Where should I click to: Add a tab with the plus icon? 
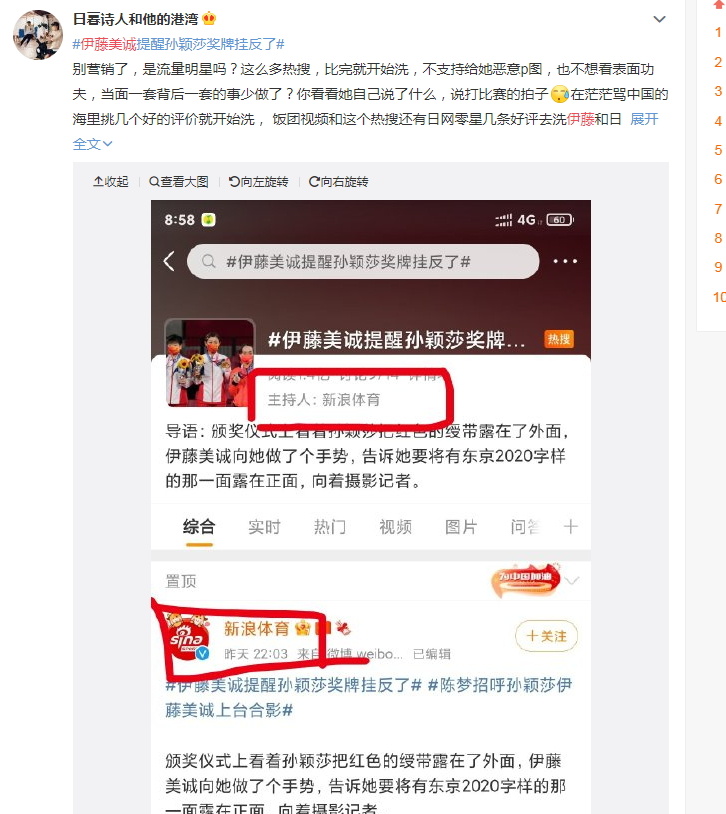coord(571,527)
